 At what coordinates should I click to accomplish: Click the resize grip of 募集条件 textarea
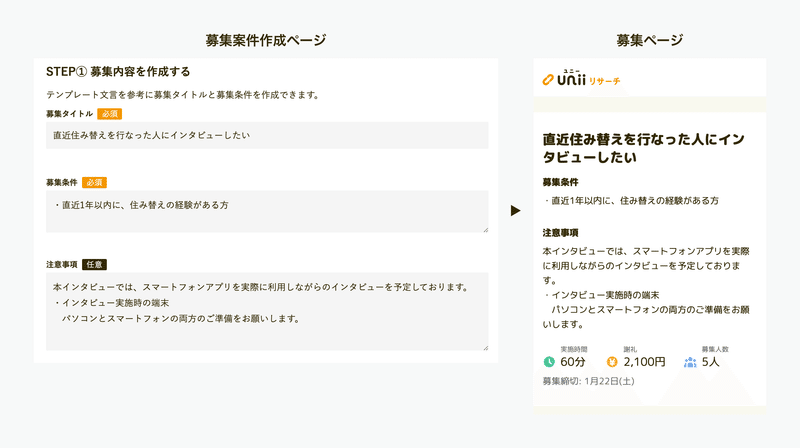[x=485, y=230]
